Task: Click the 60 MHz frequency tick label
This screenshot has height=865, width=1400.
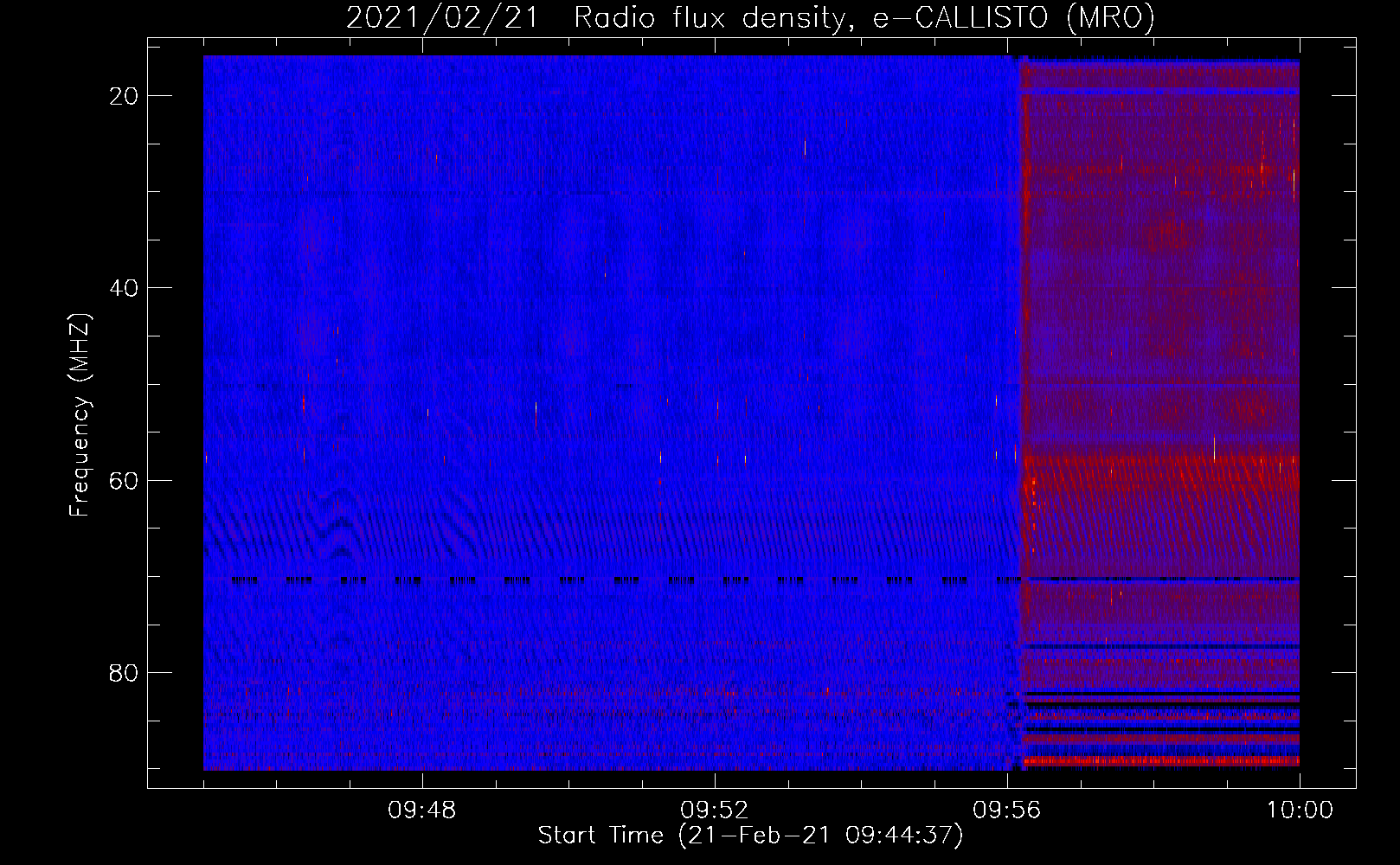Action: coord(124,480)
